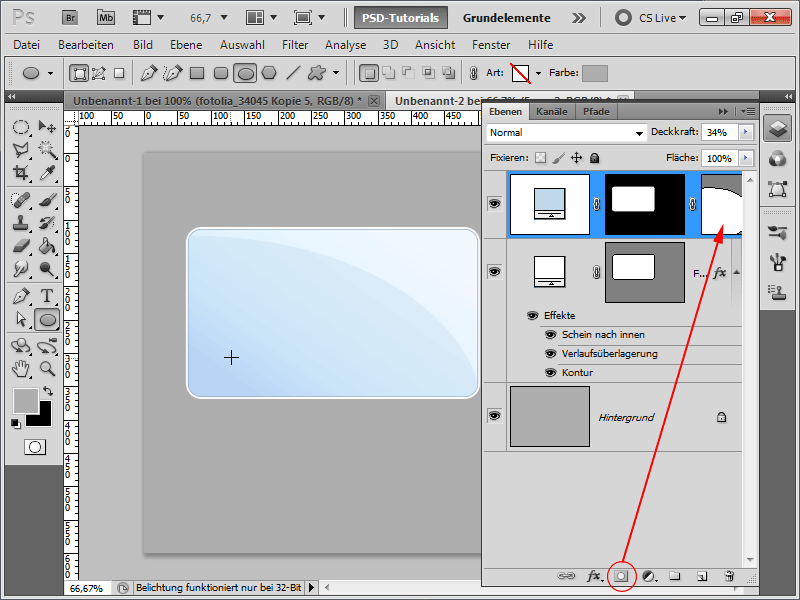800x600 pixels.
Task: Choose the Polygon shape option
Action: tap(269, 73)
